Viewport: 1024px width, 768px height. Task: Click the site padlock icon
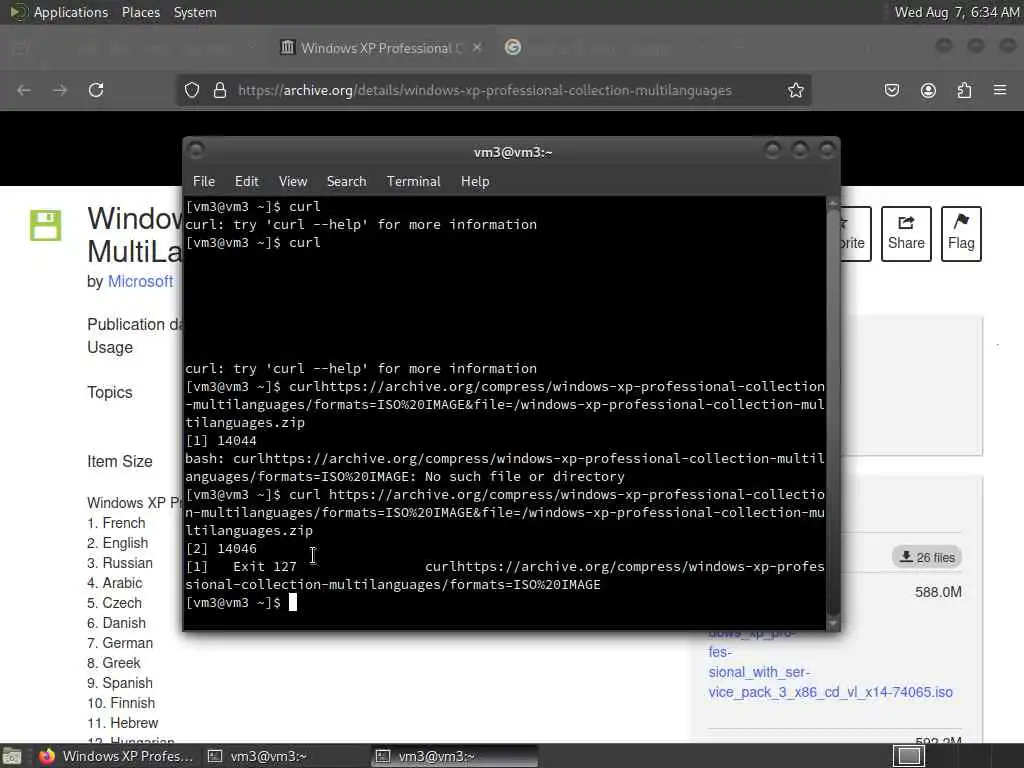[x=220, y=90]
